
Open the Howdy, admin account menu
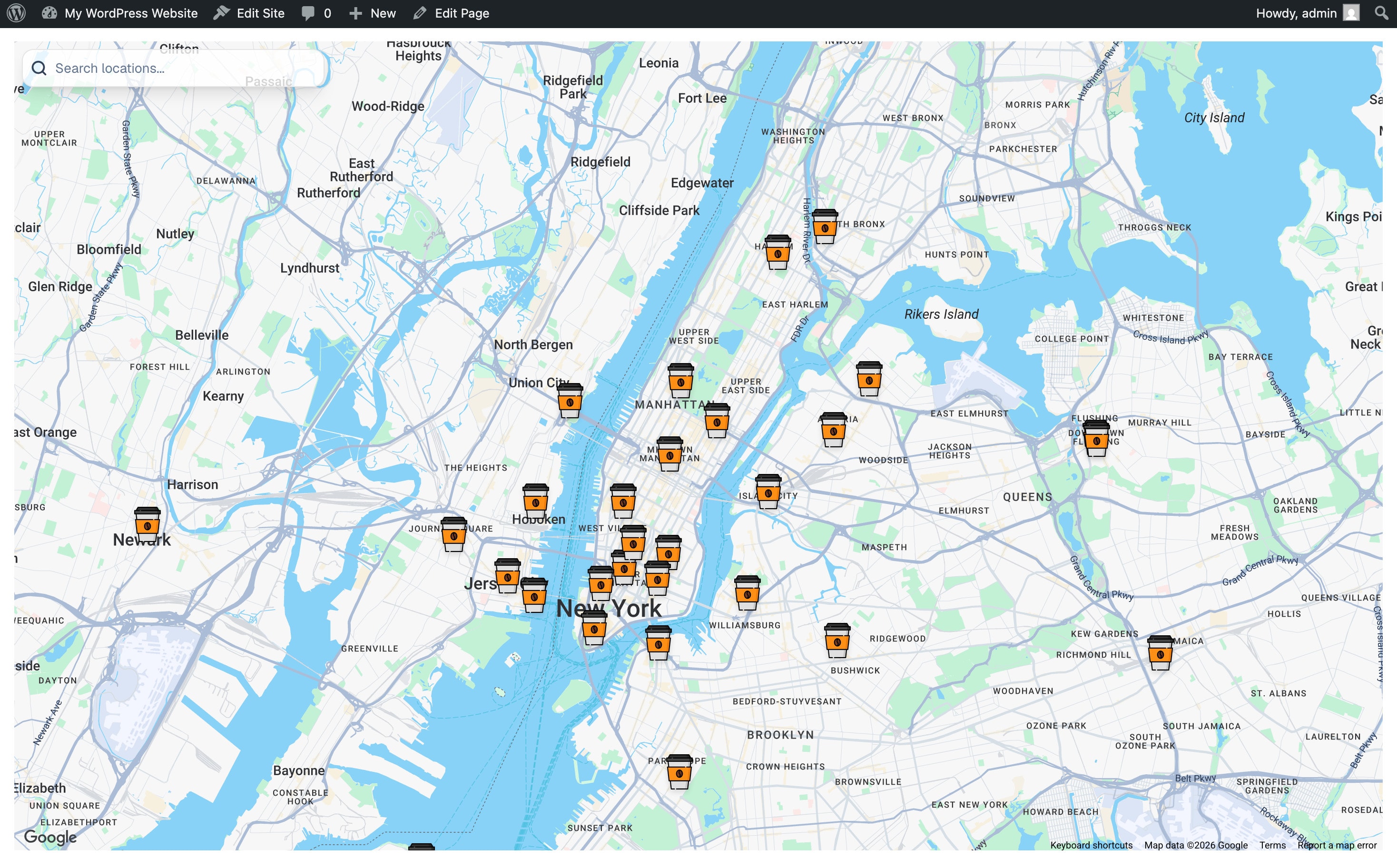tap(1307, 13)
